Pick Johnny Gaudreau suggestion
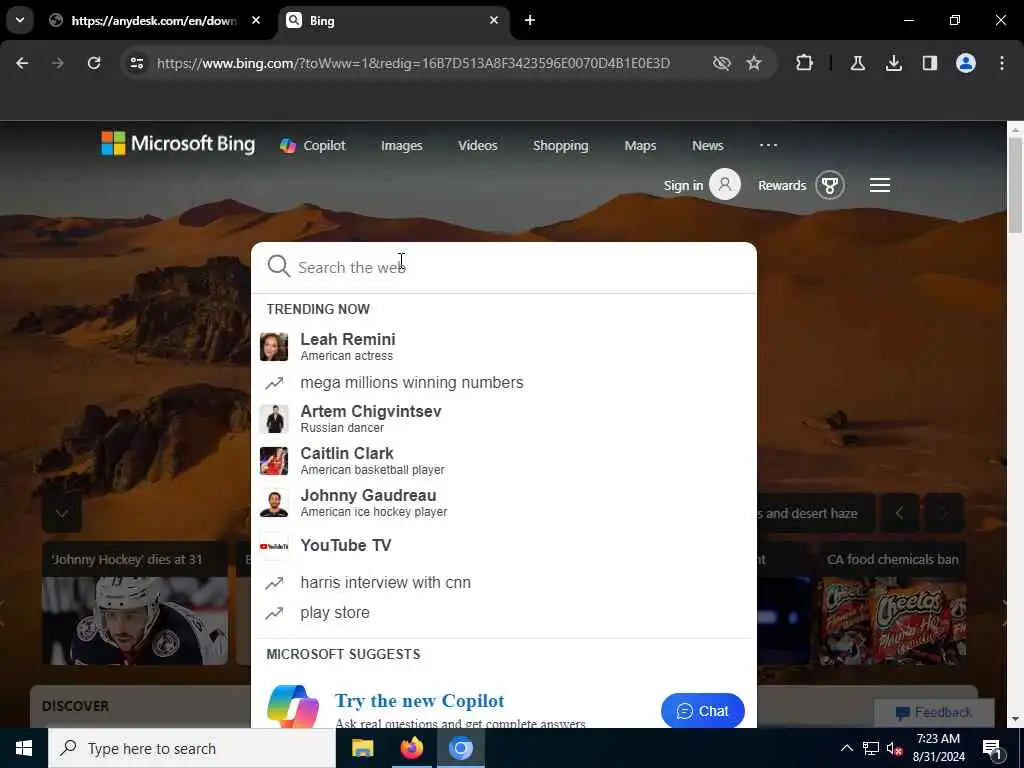Viewport: 1024px width, 768px height. click(504, 503)
